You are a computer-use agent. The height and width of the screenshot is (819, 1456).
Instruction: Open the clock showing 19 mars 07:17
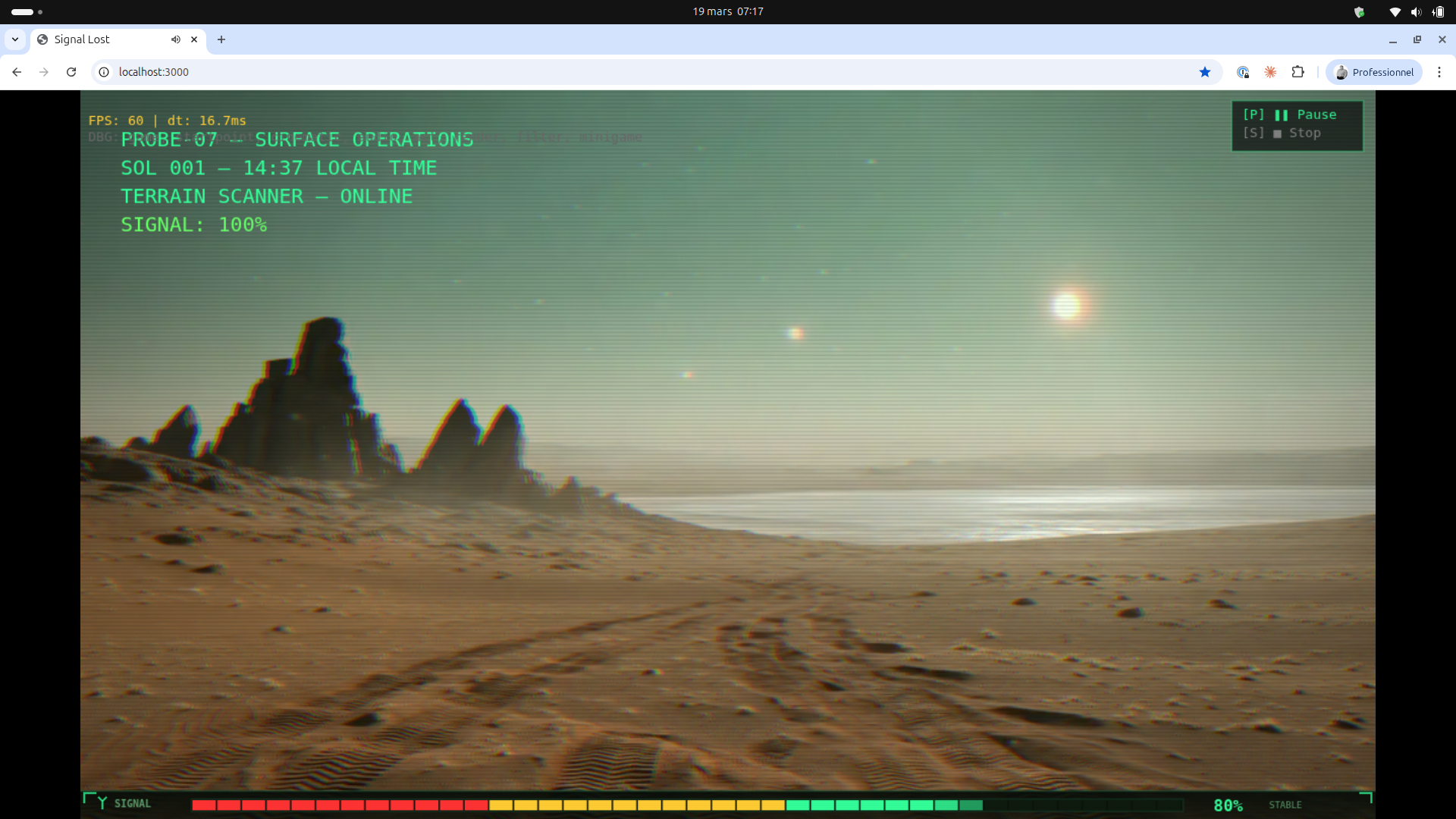point(727,11)
